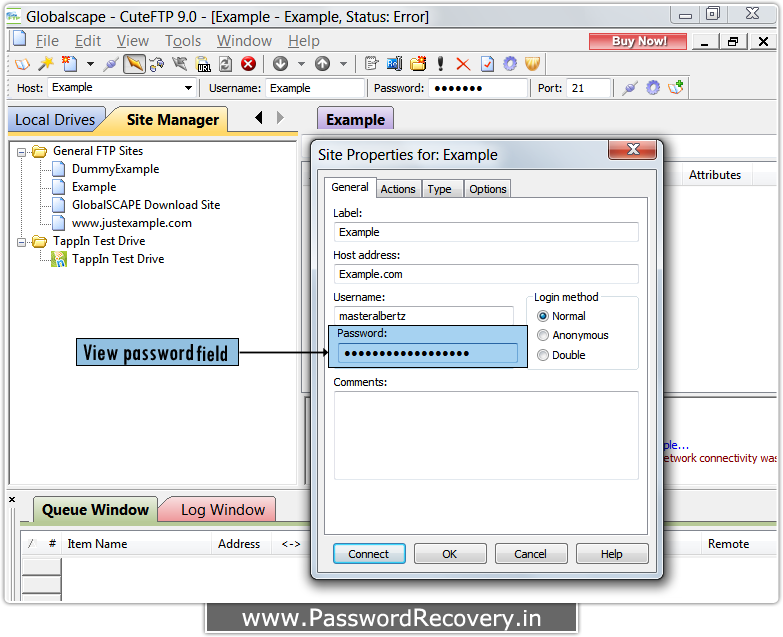
Task: Click the gear Settings icon in main toolbar
Action: 510,63
